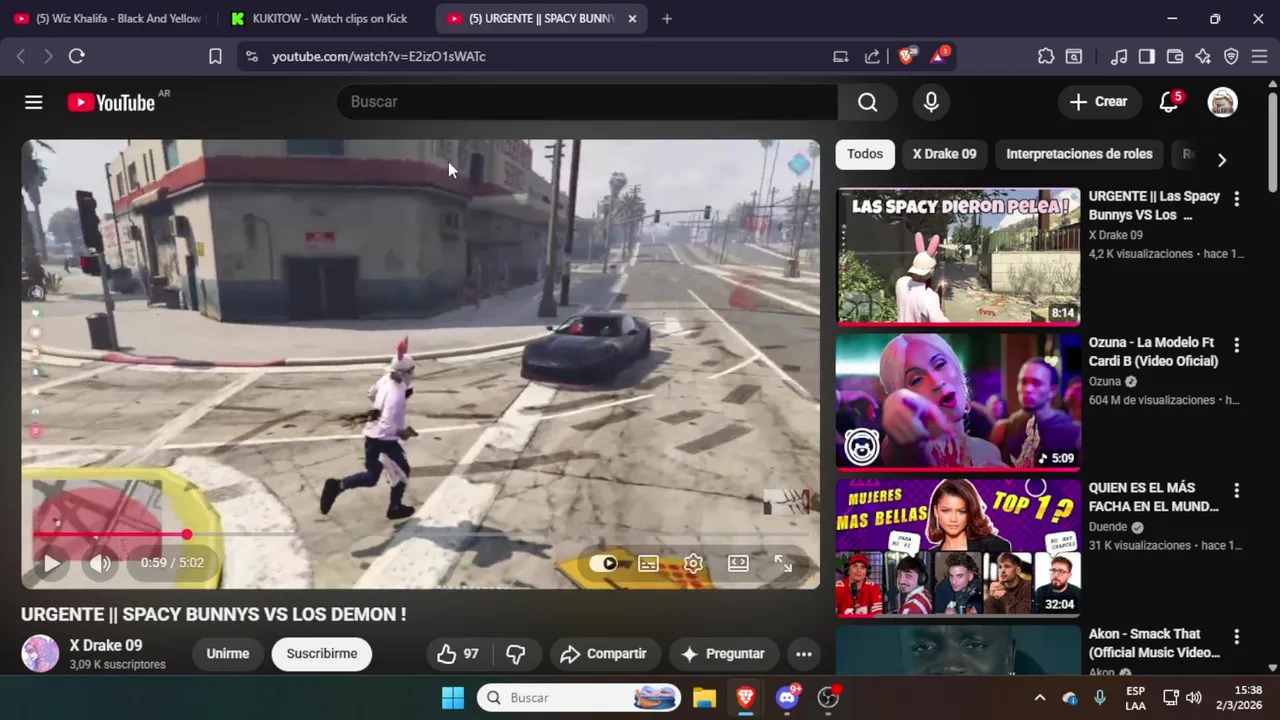Screen dimensions: 1280x720
Task: Open File Explorer from taskbar
Action: tap(704, 698)
